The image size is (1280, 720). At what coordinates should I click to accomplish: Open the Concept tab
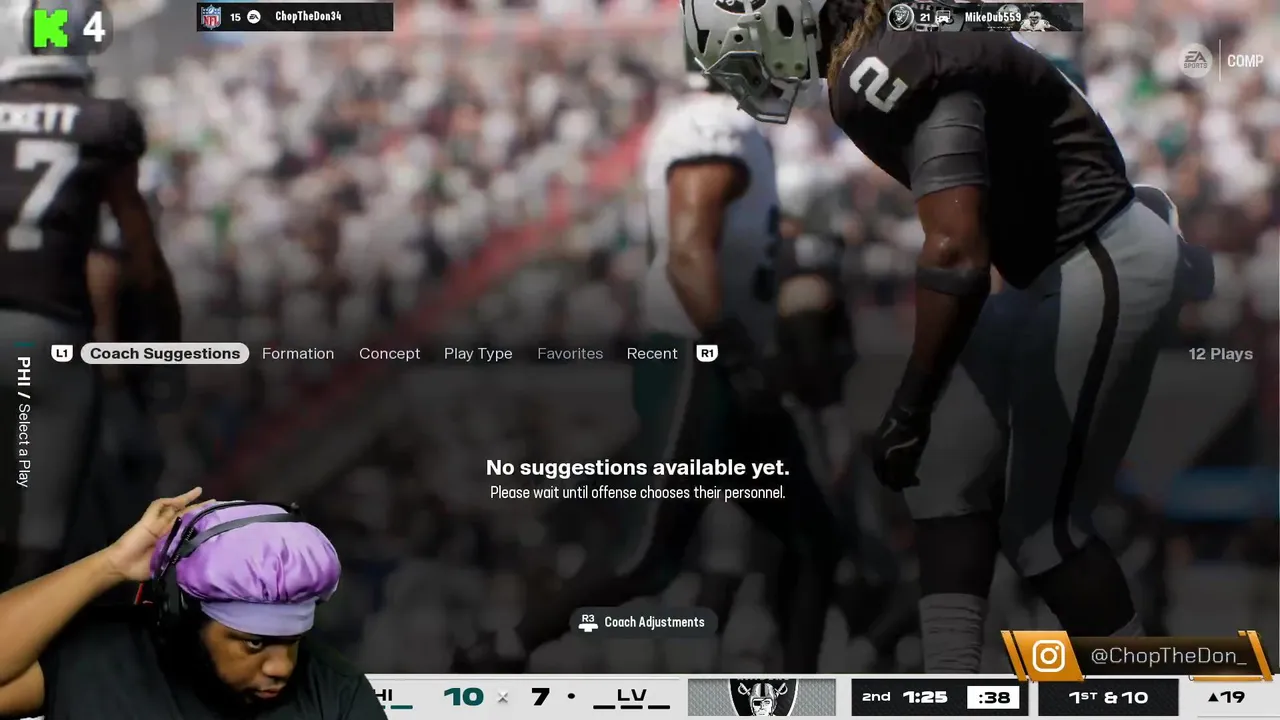tap(390, 353)
